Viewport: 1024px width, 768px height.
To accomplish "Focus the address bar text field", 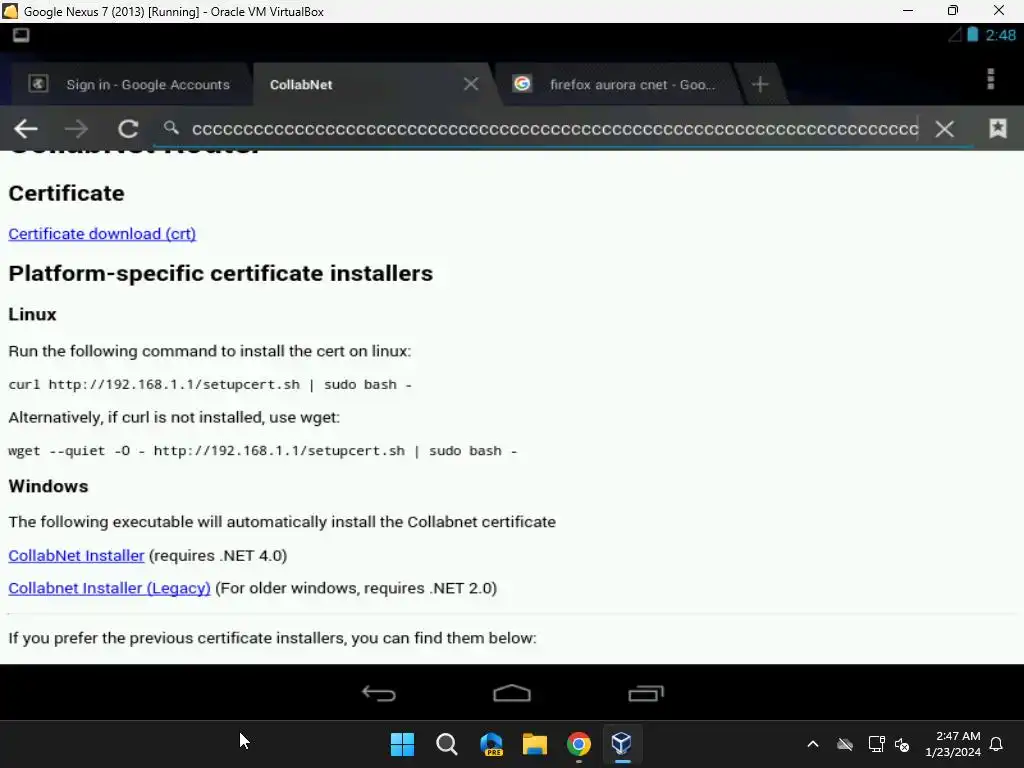I will (x=554, y=129).
